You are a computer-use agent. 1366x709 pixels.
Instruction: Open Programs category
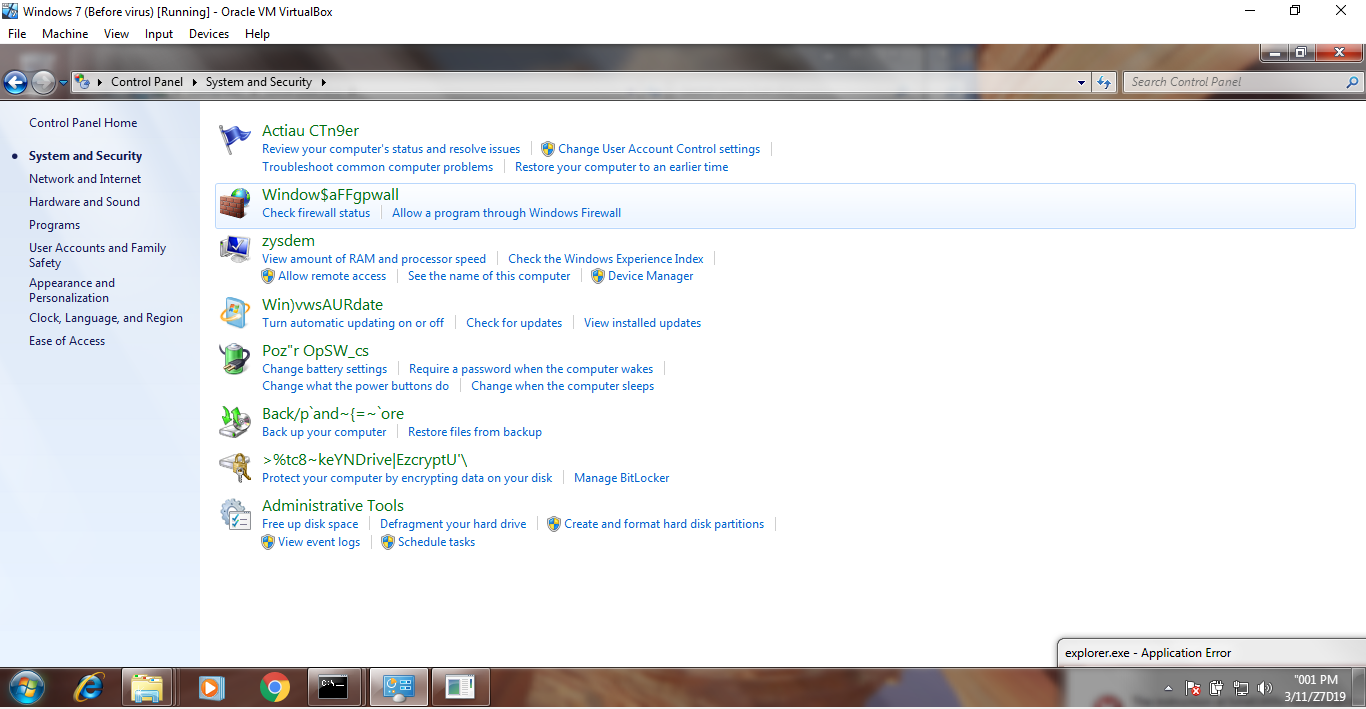[x=54, y=225]
